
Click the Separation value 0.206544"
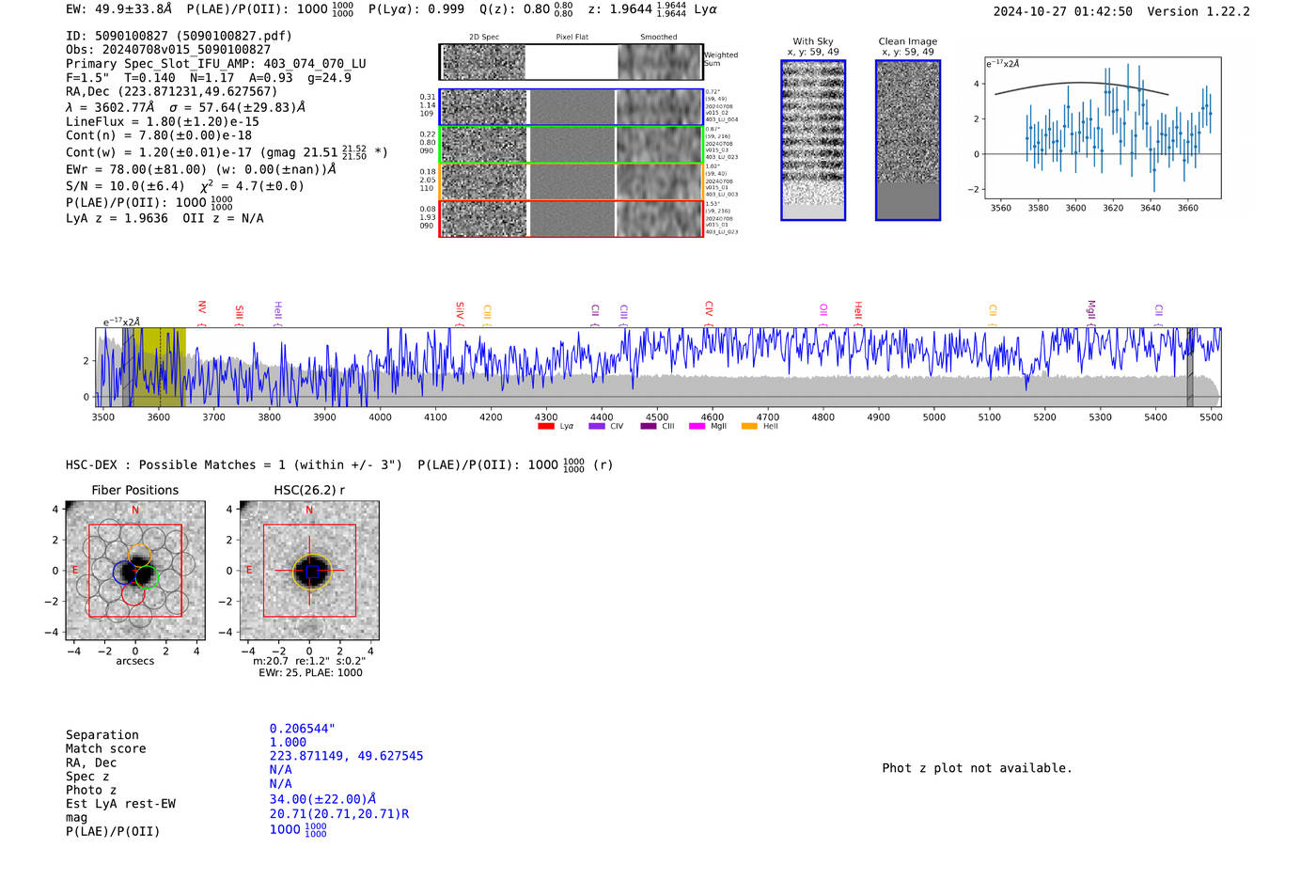point(303,729)
